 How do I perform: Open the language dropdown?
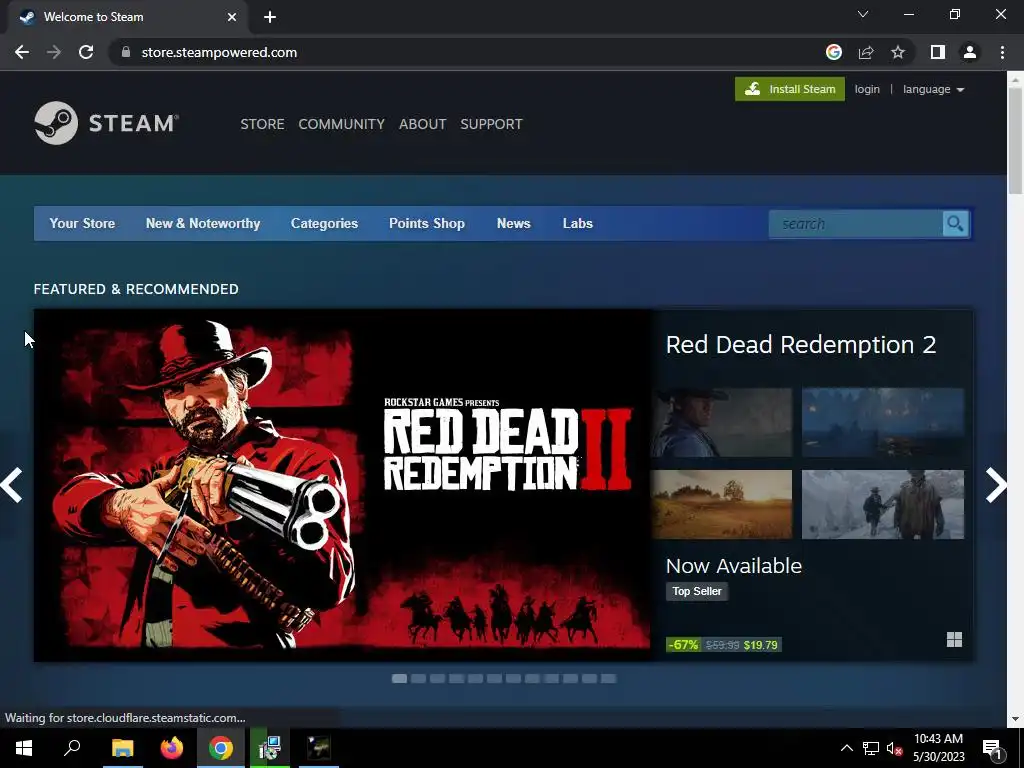933,89
